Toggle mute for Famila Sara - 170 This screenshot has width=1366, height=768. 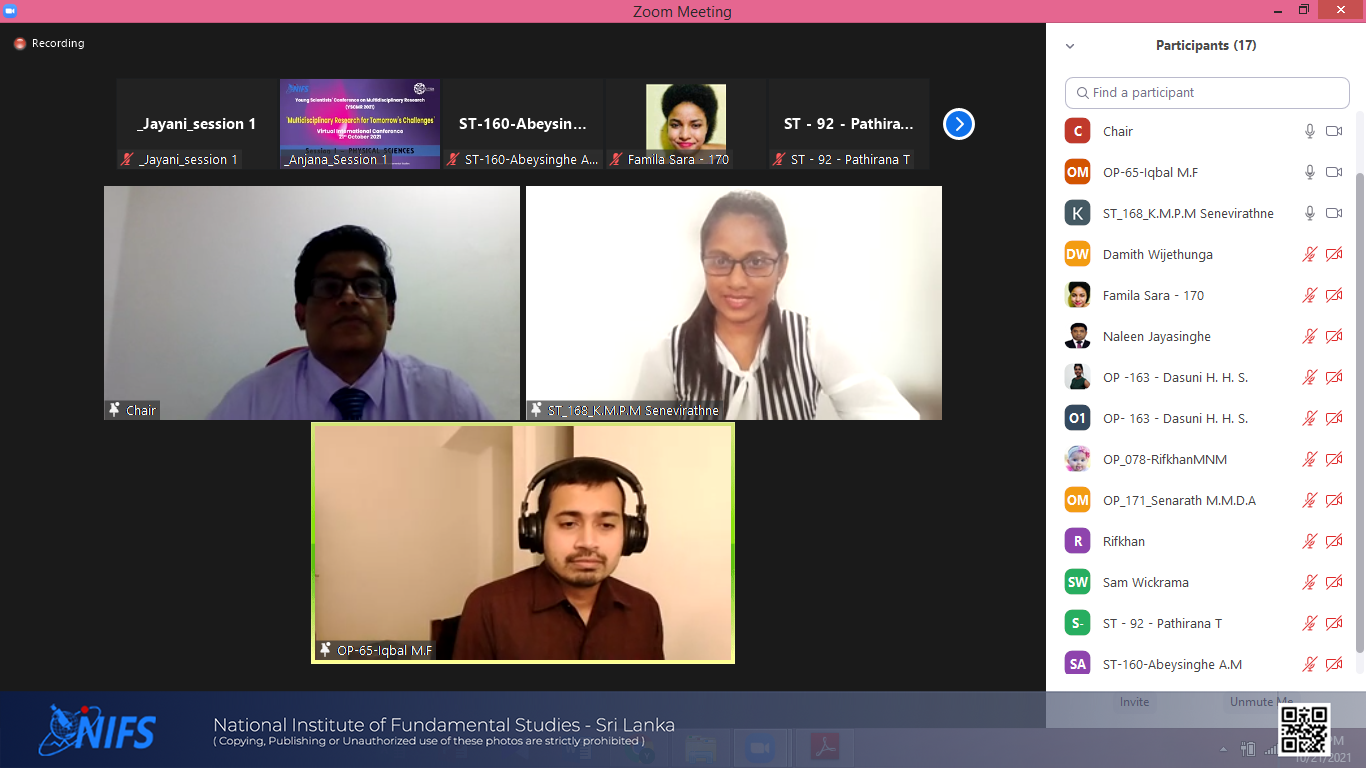click(1309, 295)
